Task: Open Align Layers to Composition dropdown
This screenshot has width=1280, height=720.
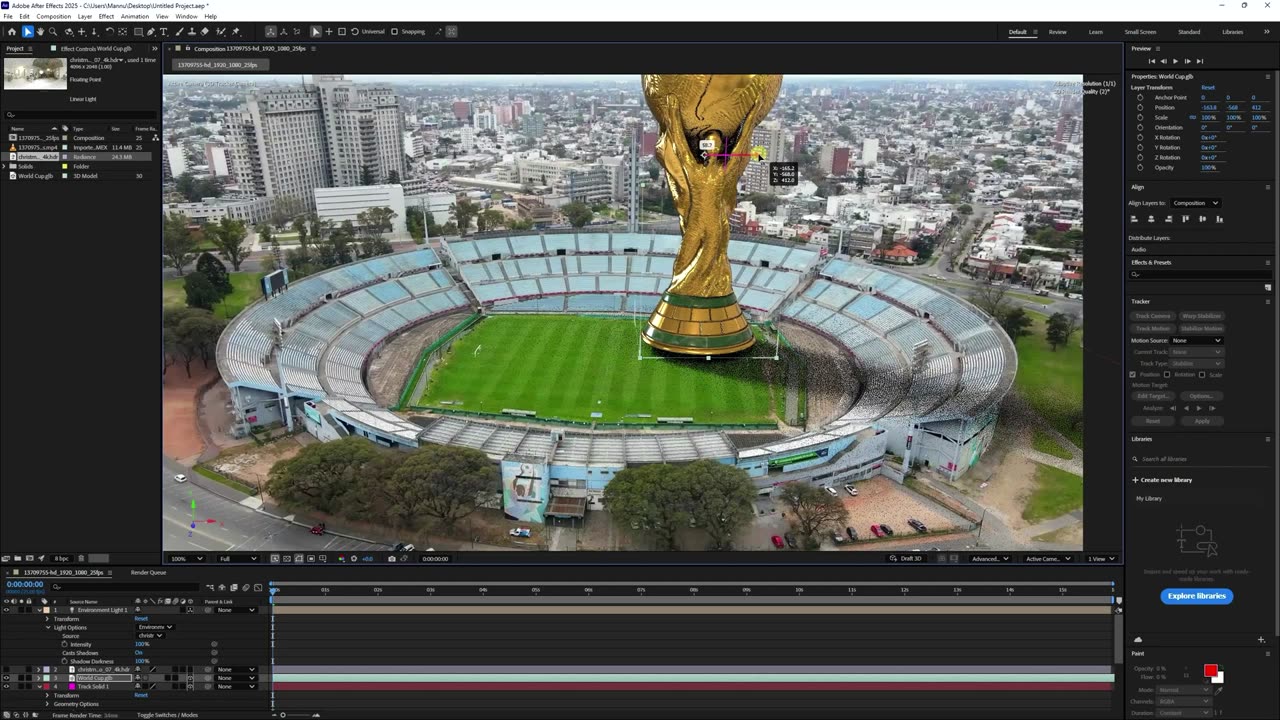Action: (x=1195, y=203)
